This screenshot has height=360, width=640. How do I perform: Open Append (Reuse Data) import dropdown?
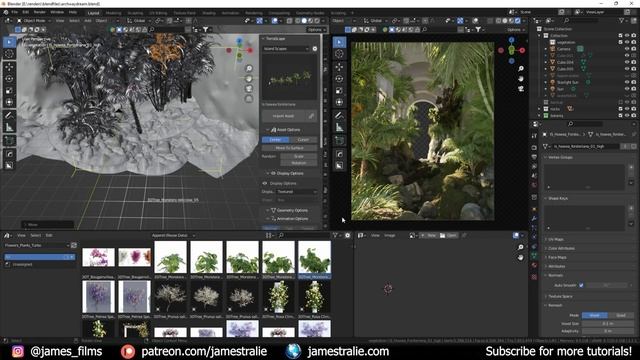[173, 236]
